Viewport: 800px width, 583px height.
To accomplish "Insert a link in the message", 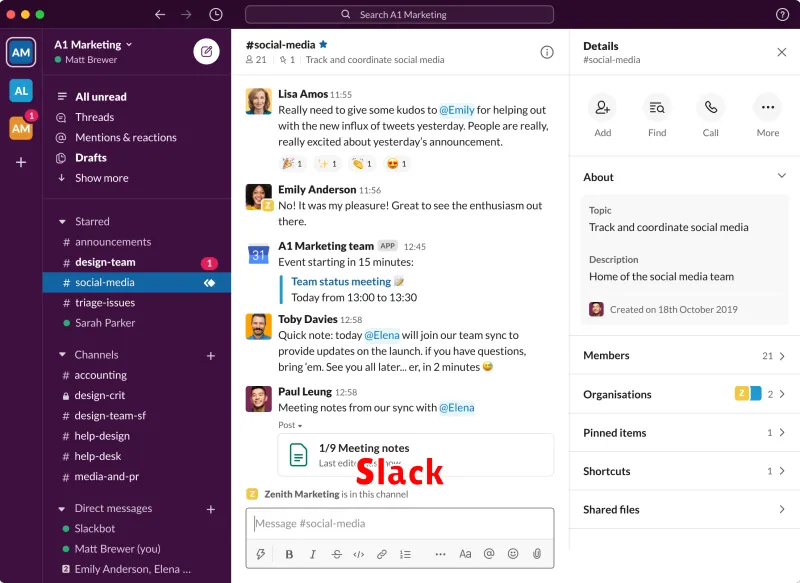I will tap(382, 554).
